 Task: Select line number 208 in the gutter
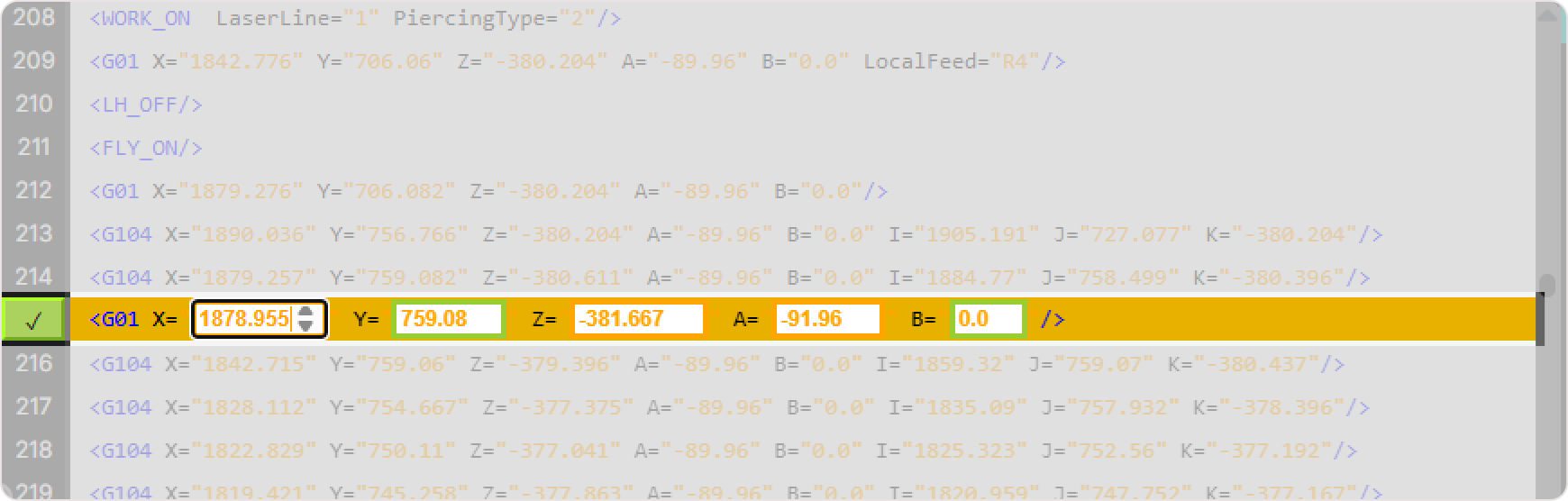click(x=34, y=18)
